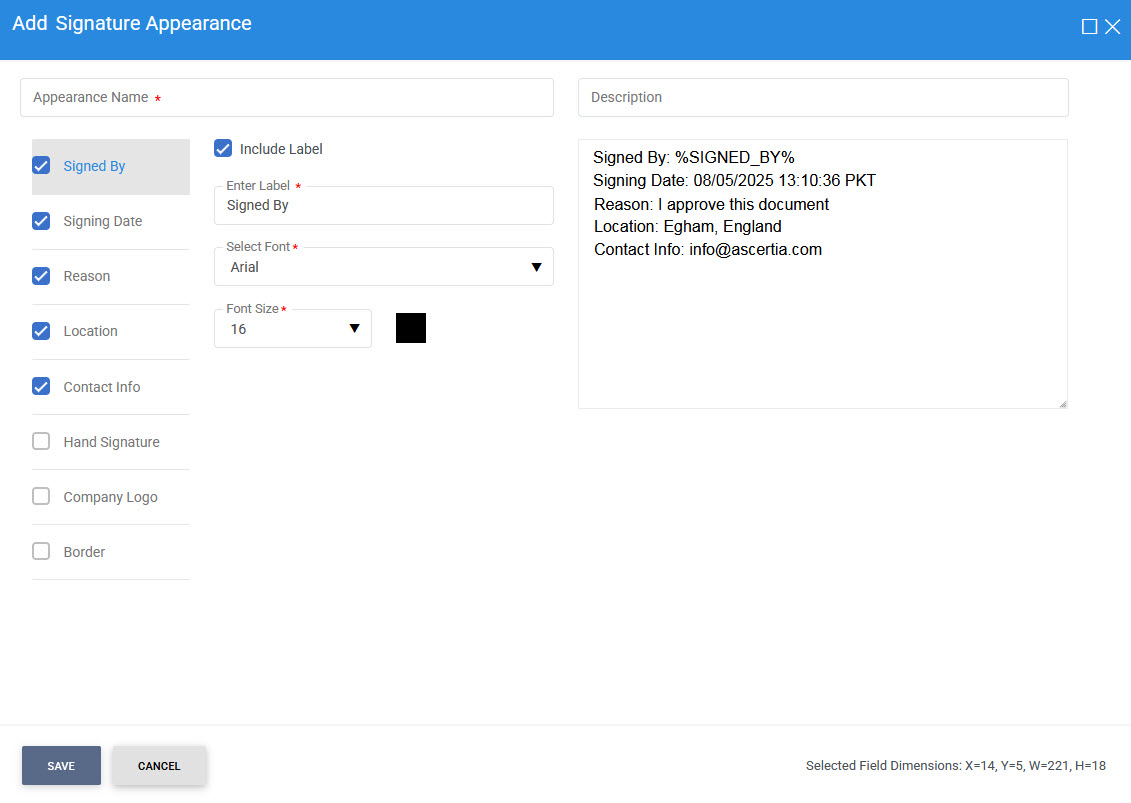
Task: Close the Add Signature Appearance dialog
Action: tap(1112, 27)
